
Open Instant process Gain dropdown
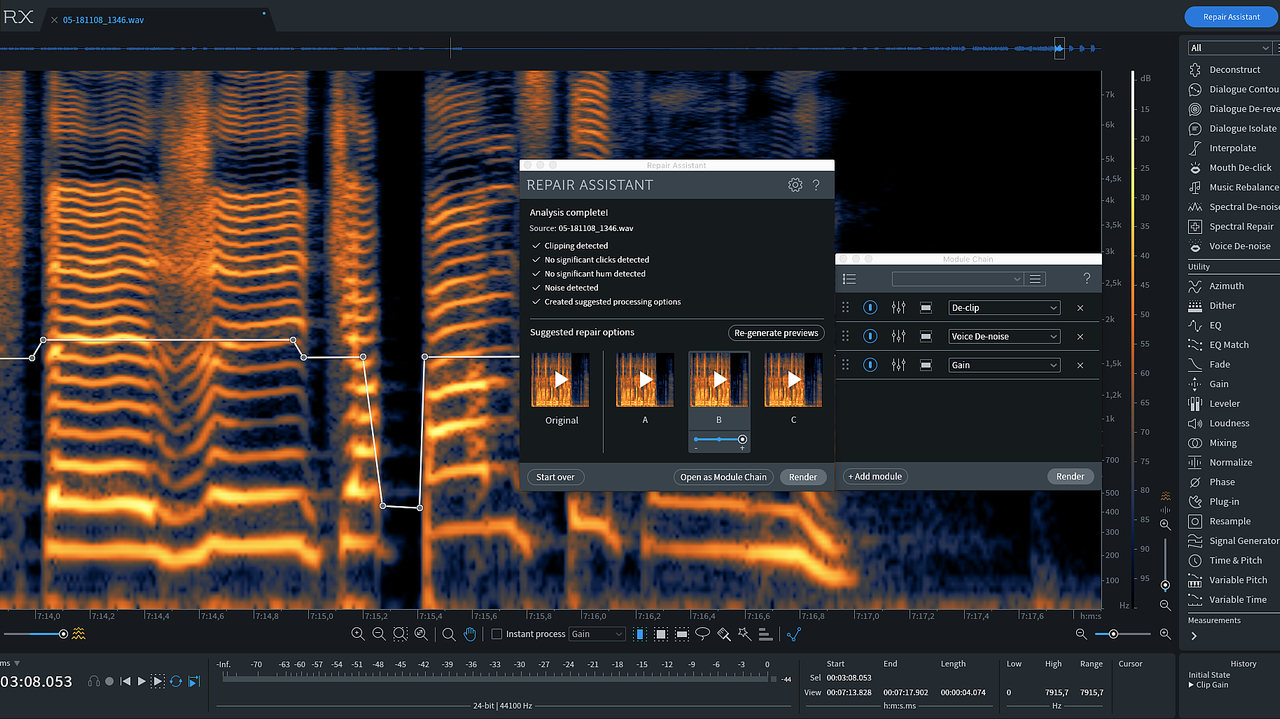point(597,634)
